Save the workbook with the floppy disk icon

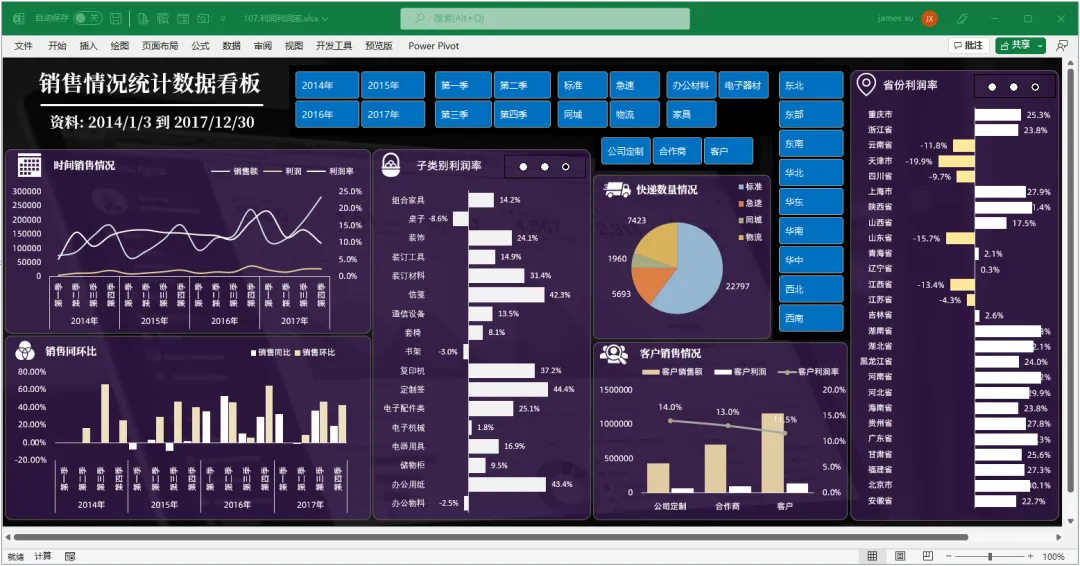[116, 19]
